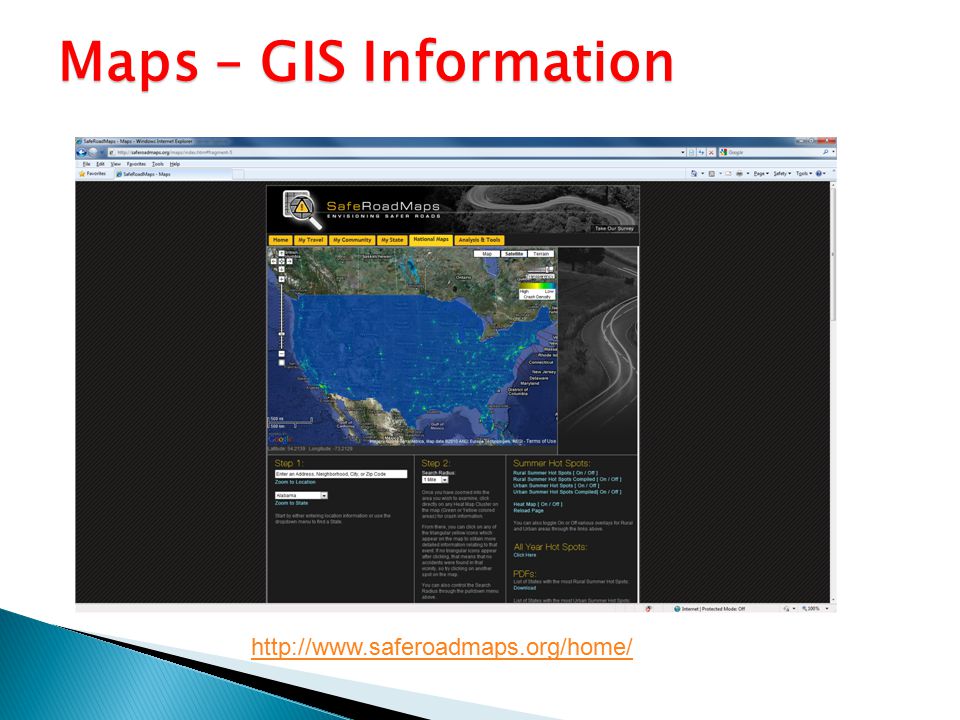Click the Refresh icon beside address bar

click(x=701, y=152)
